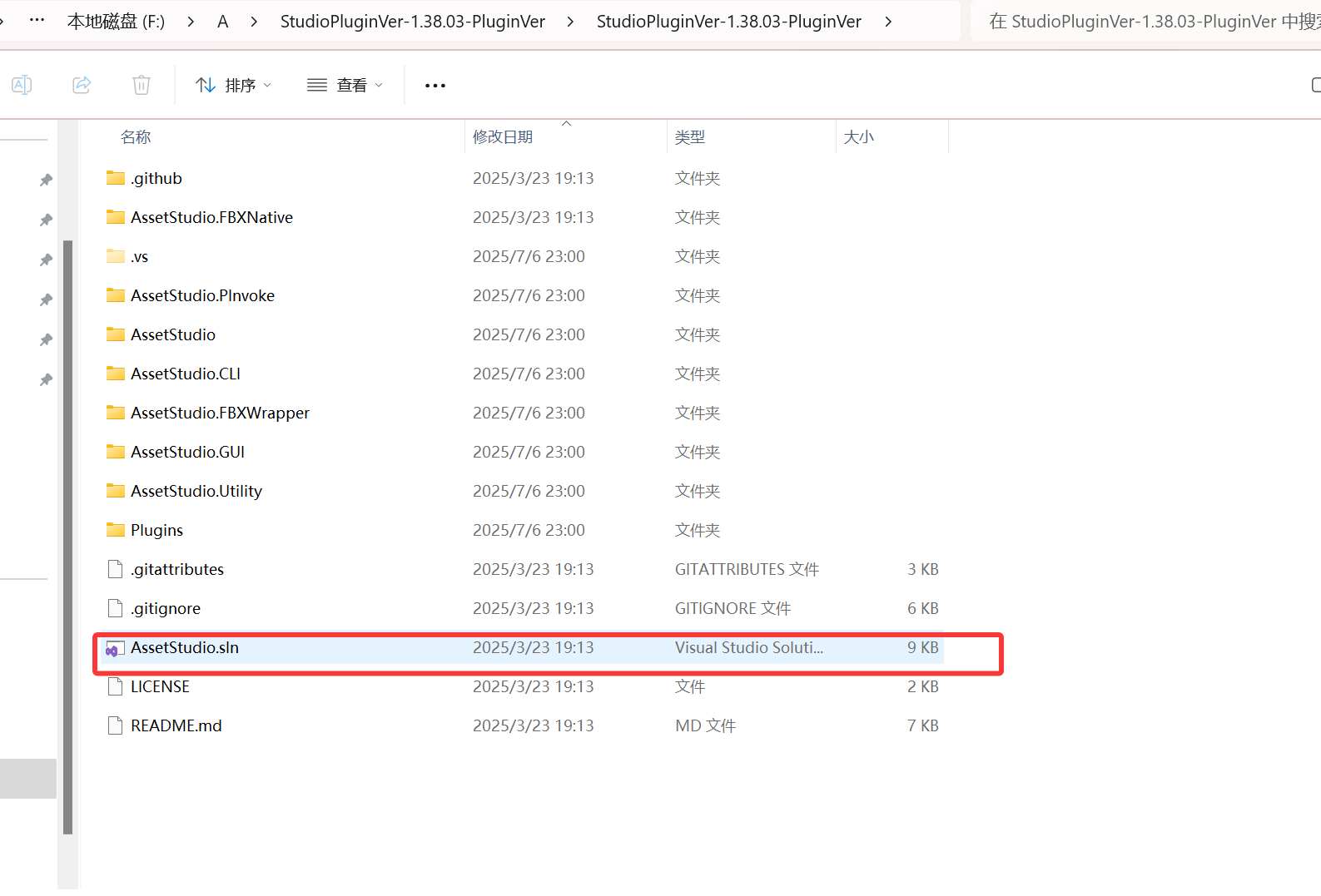Sort by Type (类型) column header

[x=690, y=137]
